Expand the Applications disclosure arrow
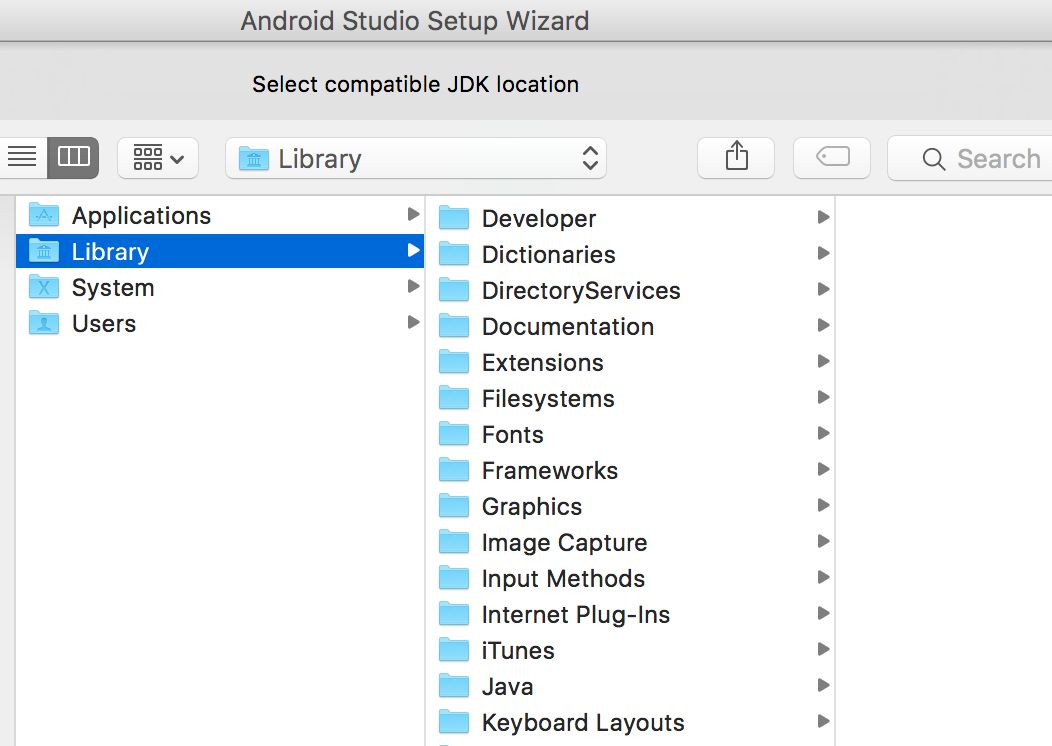Screen dimensions: 1052x746 coord(413,214)
